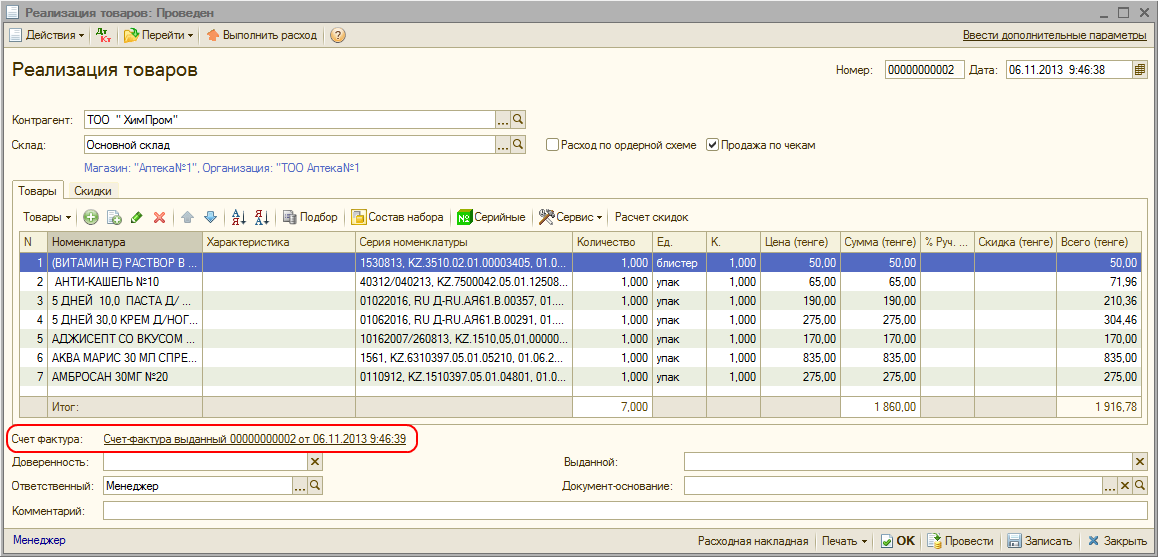Click the copy row icon
The height and width of the screenshot is (557, 1158).
[114, 217]
